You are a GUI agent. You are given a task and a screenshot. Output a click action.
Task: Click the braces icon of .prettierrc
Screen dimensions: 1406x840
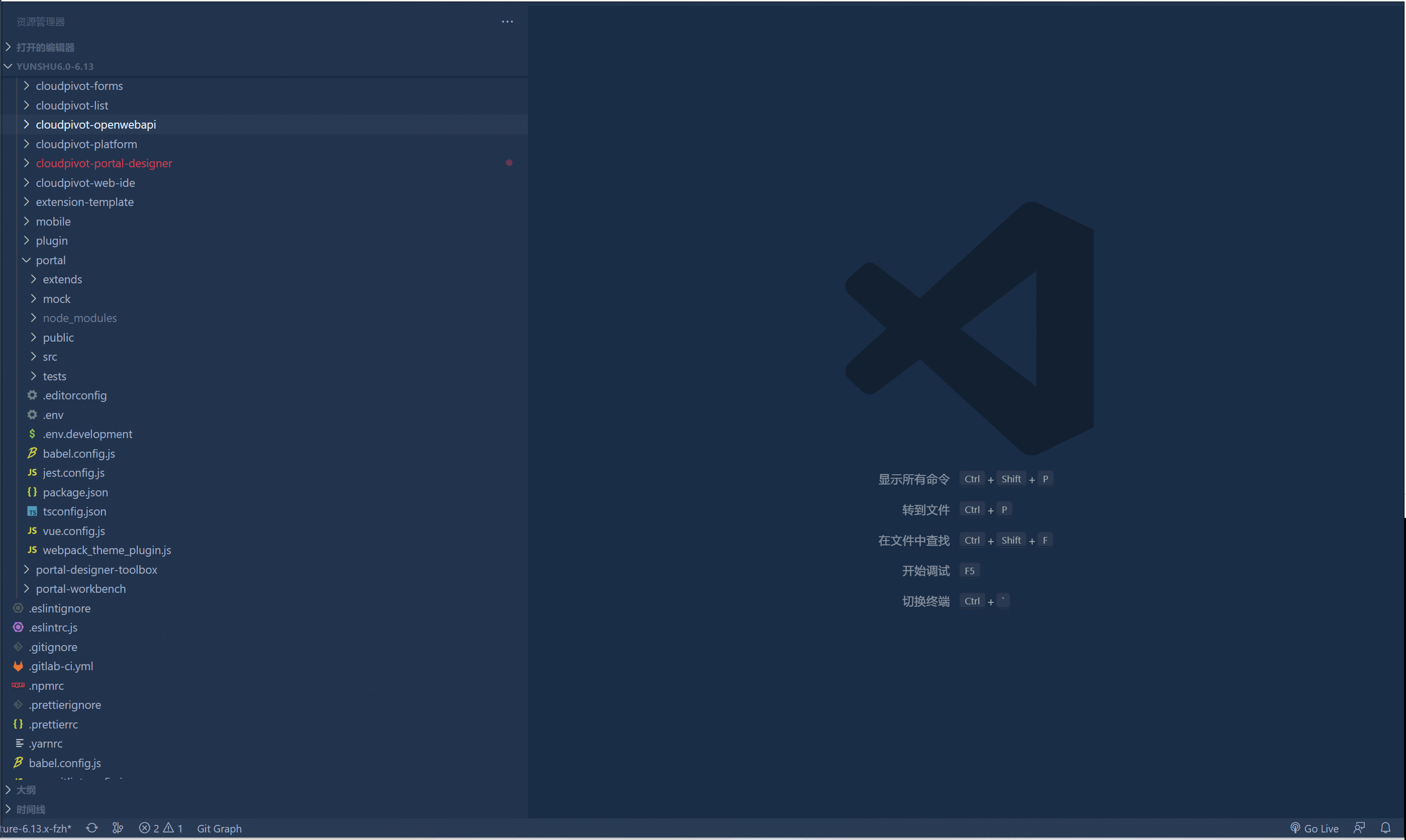coord(18,724)
